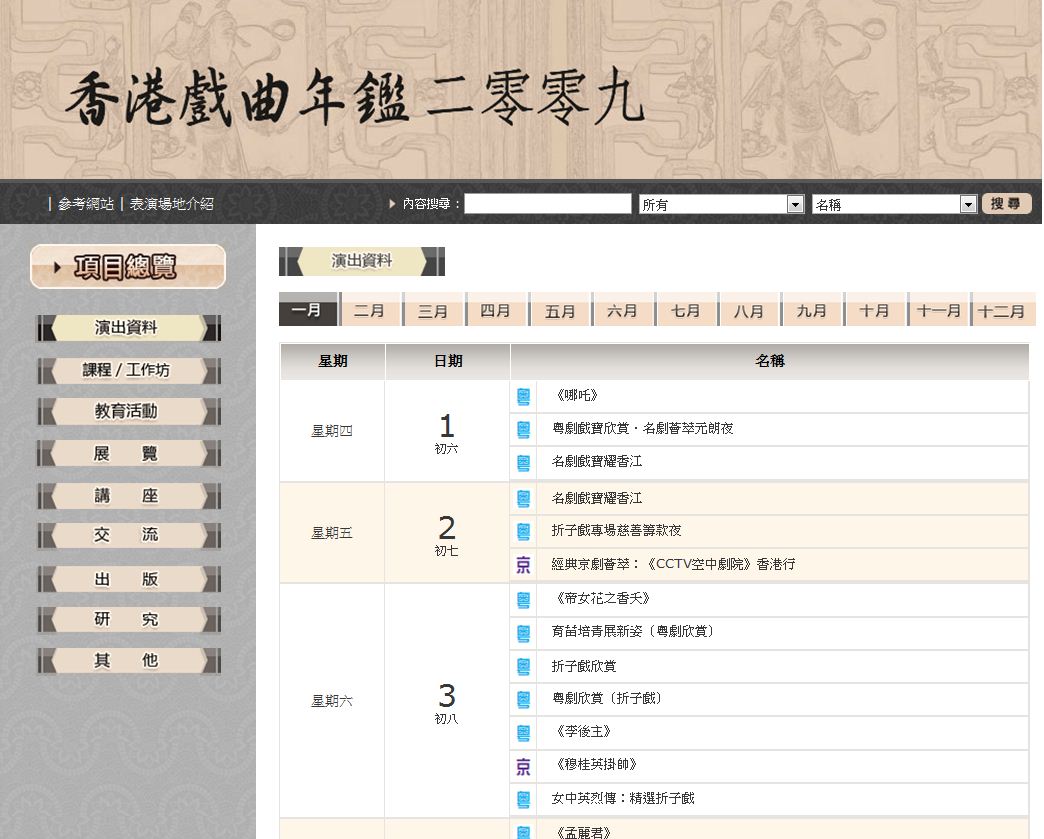The height and width of the screenshot is (839, 1044).
Task: Click the 粵 icon beside 育苗培青展新姿
Action: click(523, 633)
